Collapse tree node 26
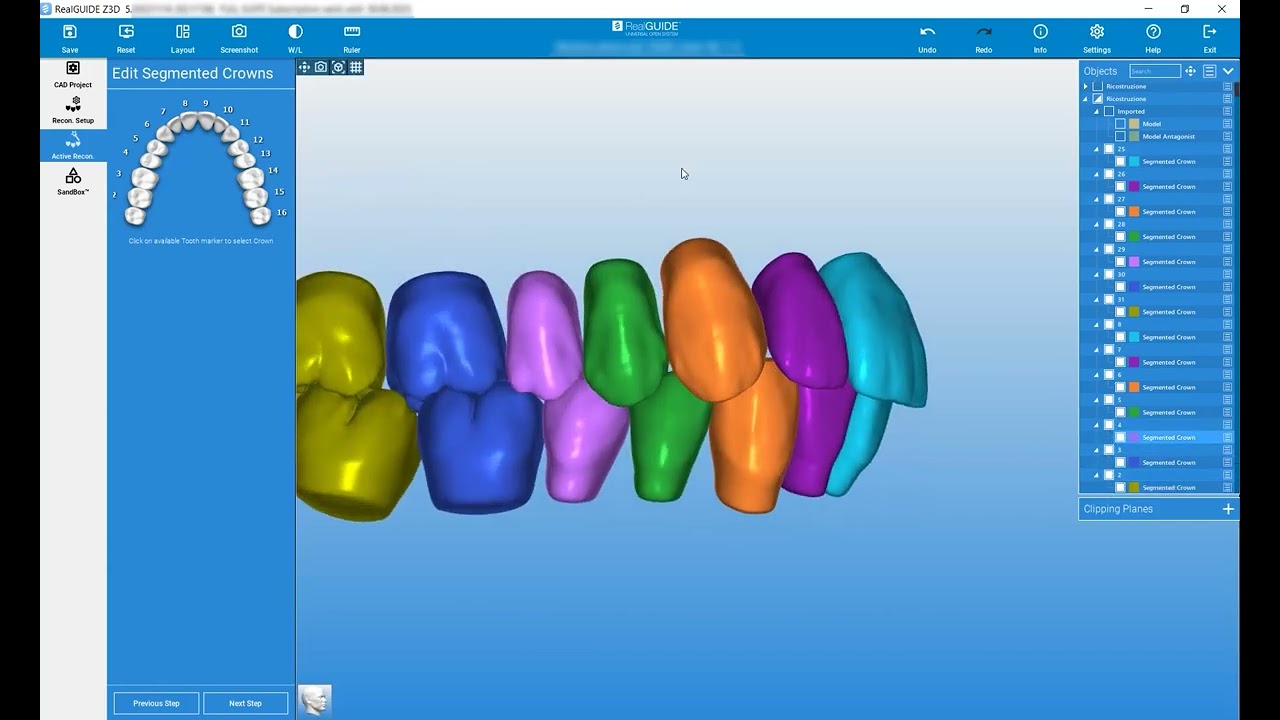 click(1097, 174)
